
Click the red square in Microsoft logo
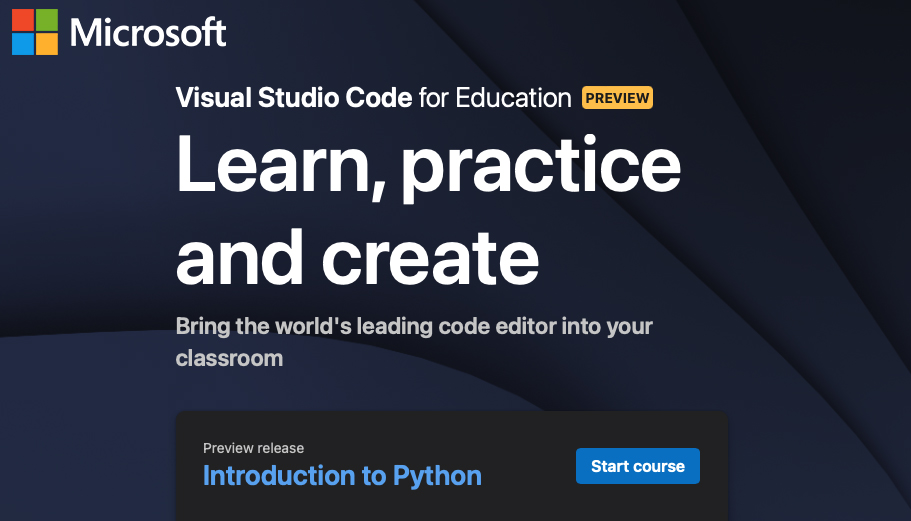tap(22, 20)
